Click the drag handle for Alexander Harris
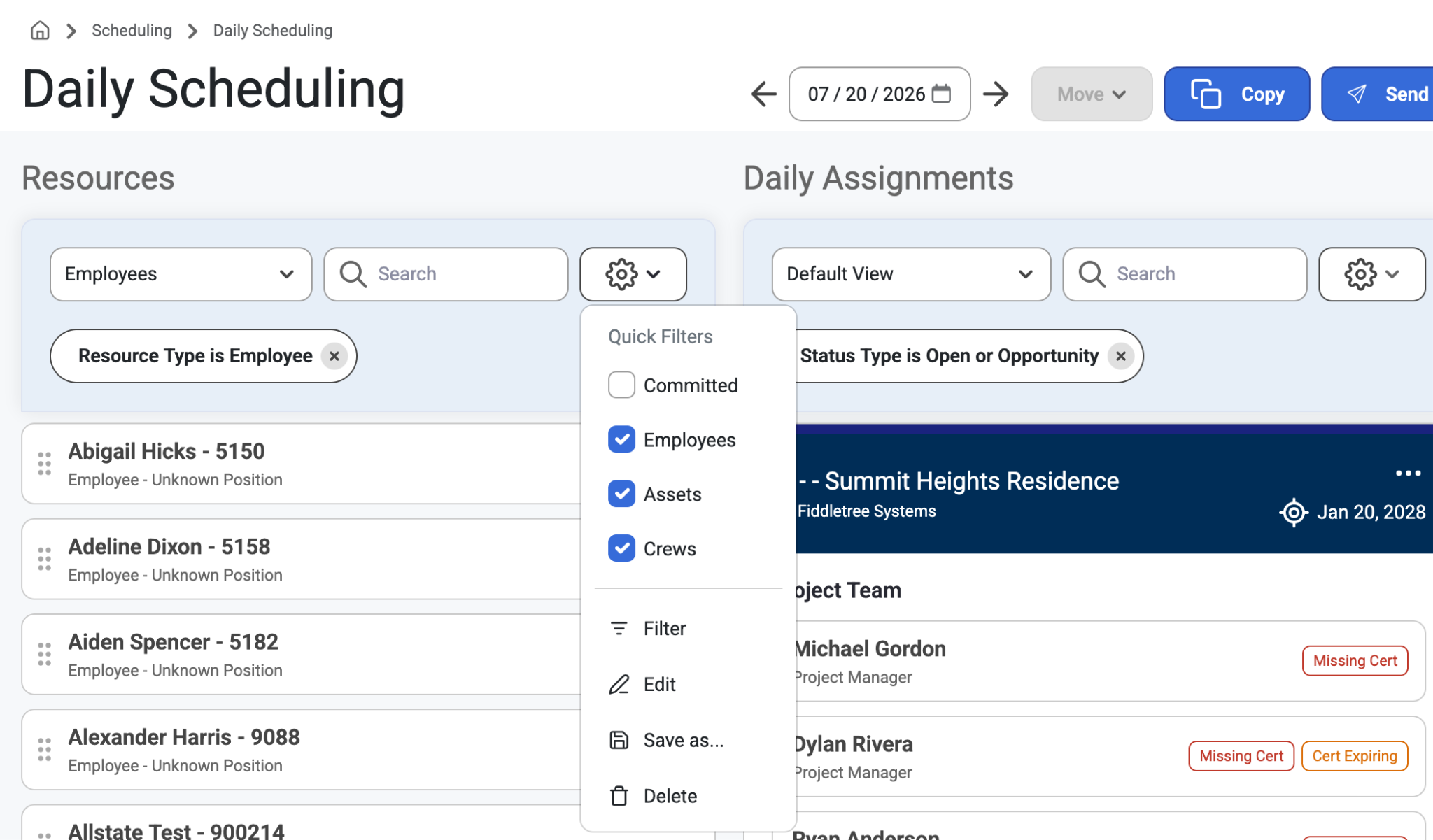Image resolution: width=1433 pixels, height=840 pixels. 44,749
